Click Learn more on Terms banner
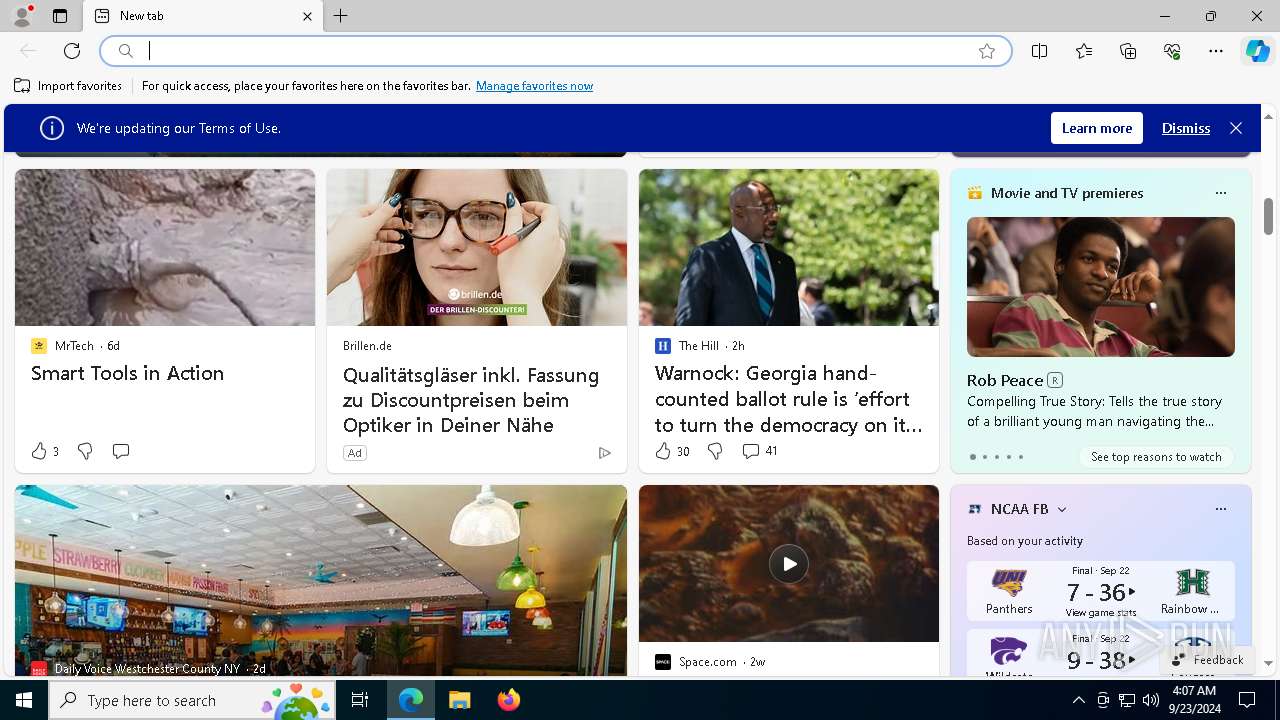 tap(1097, 128)
